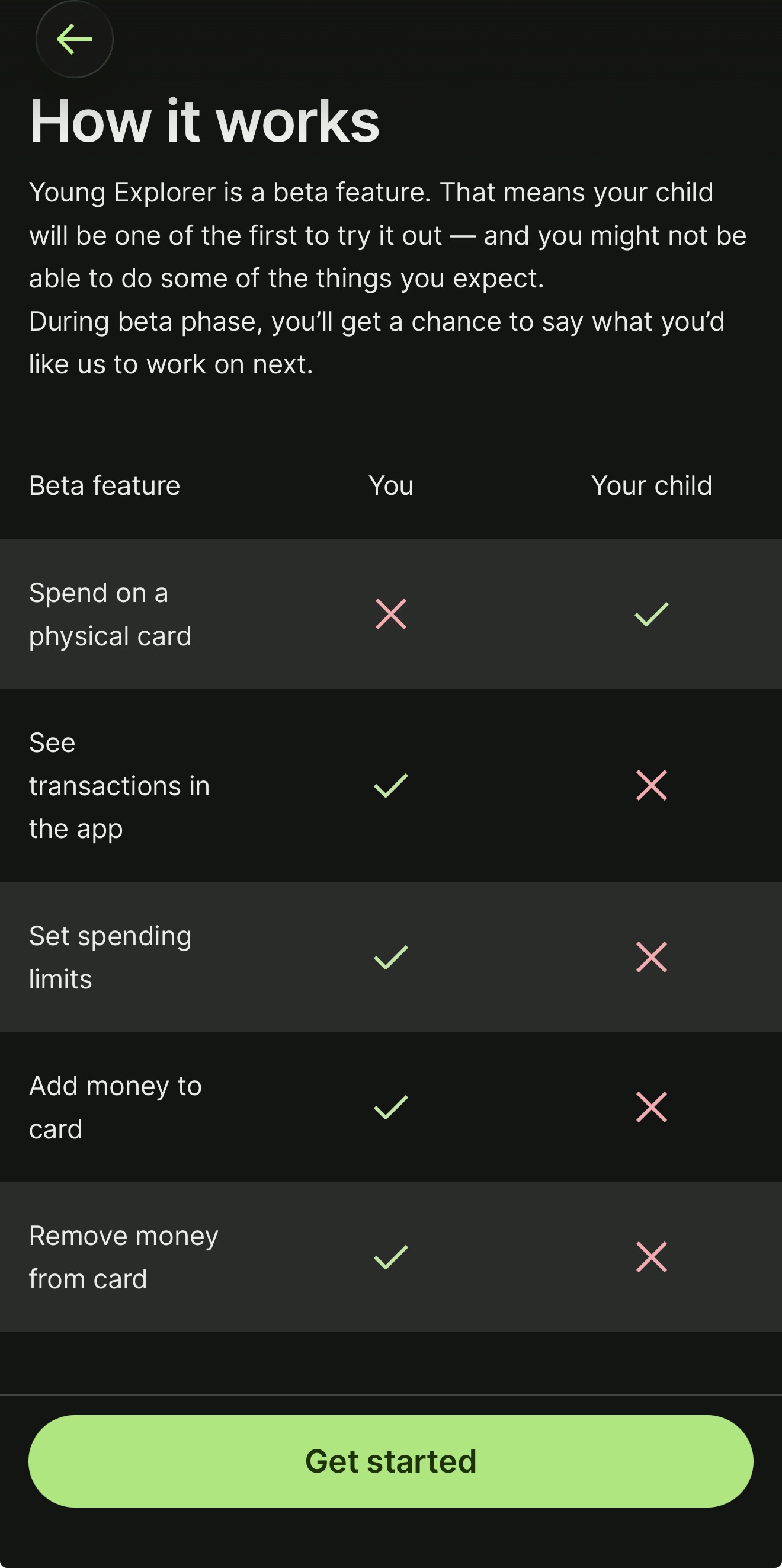Click the child cross for Remove money
The height and width of the screenshot is (1568, 782).
point(651,1257)
